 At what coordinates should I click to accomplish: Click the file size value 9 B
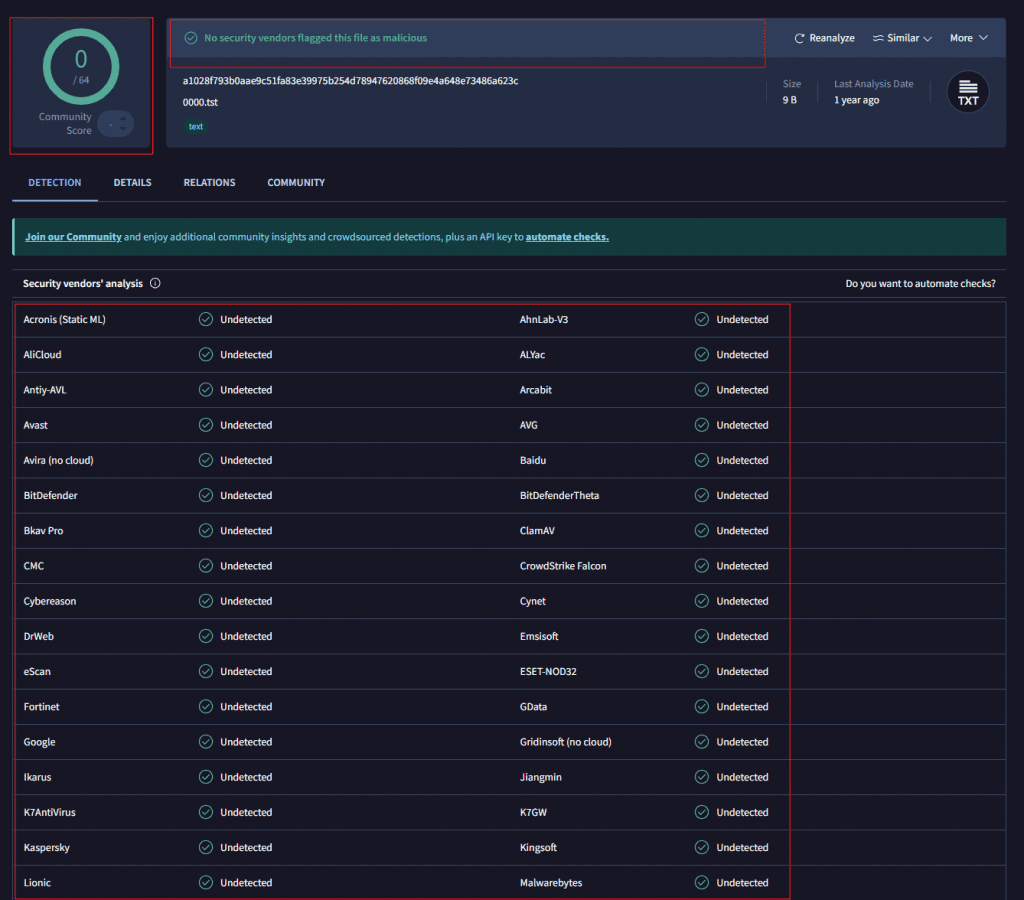tap(790, 100)
